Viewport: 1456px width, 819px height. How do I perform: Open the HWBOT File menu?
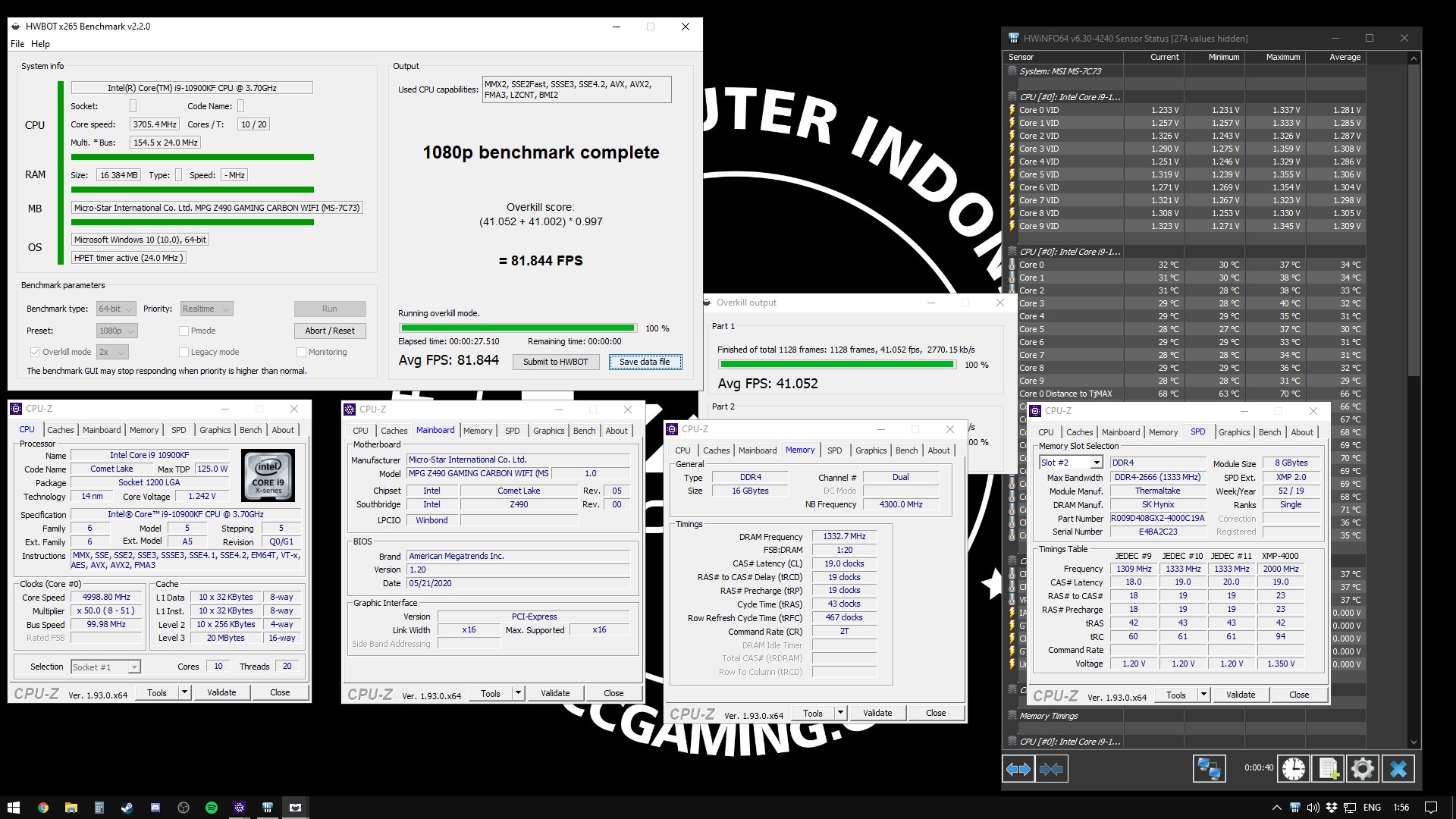coord(17,44)
